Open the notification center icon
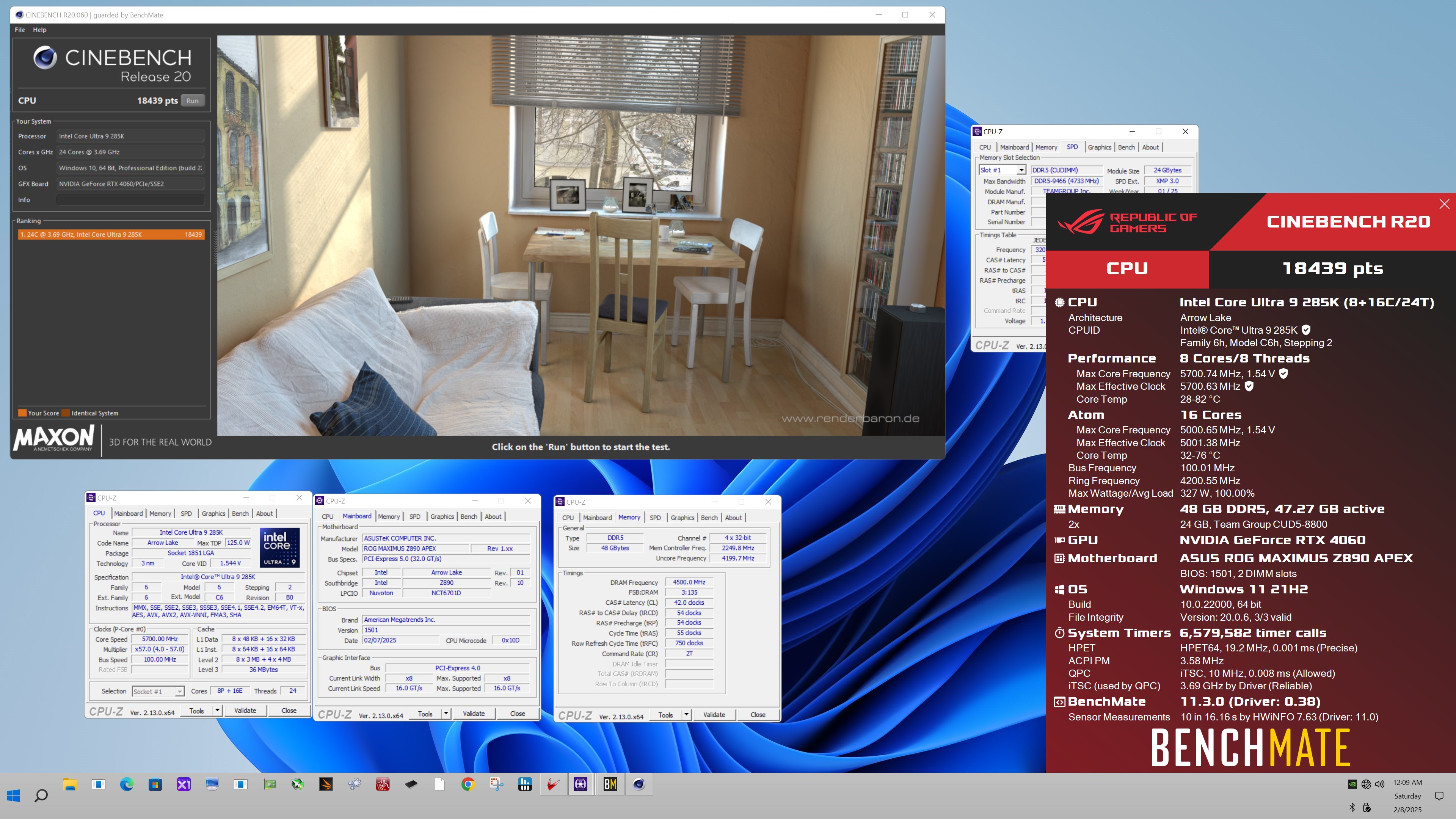This screenshot has height=819, width=1456. click(x=1439, y=796)
